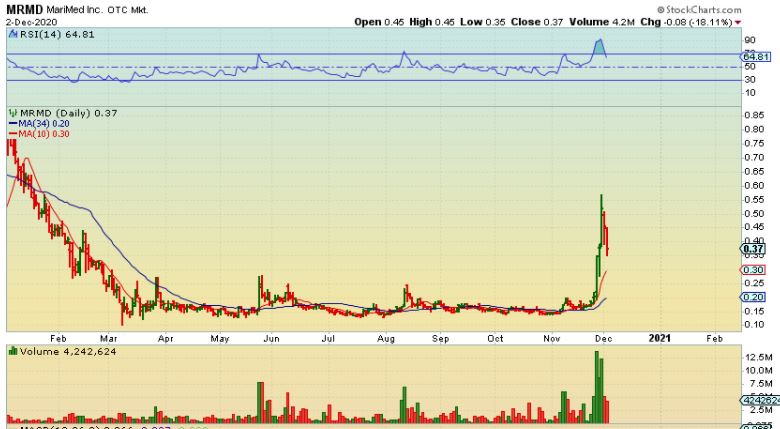Viewport: 780px width, 429px height.
Task: Click the Apr label on time axis
Action: coord(166,338)
